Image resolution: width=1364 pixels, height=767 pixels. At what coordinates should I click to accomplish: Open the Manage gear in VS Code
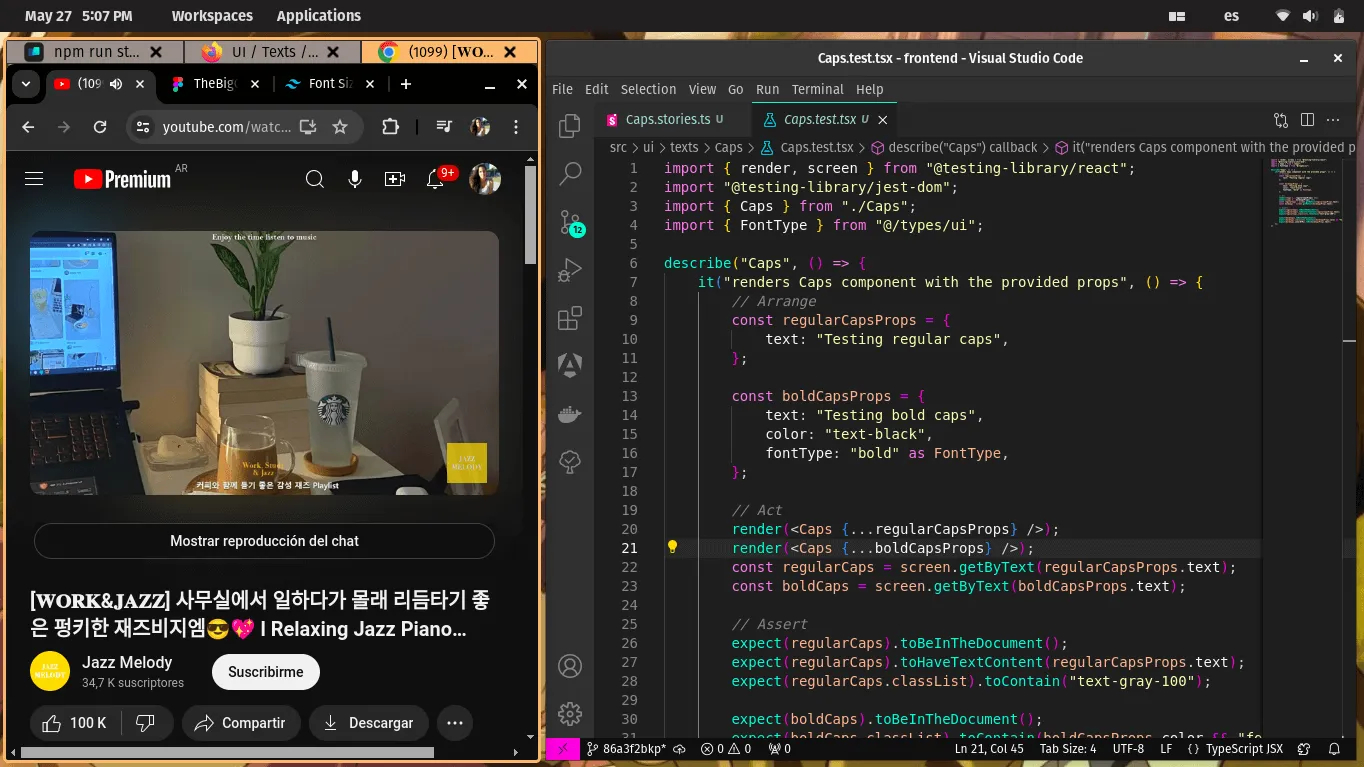tap(570, 713)
